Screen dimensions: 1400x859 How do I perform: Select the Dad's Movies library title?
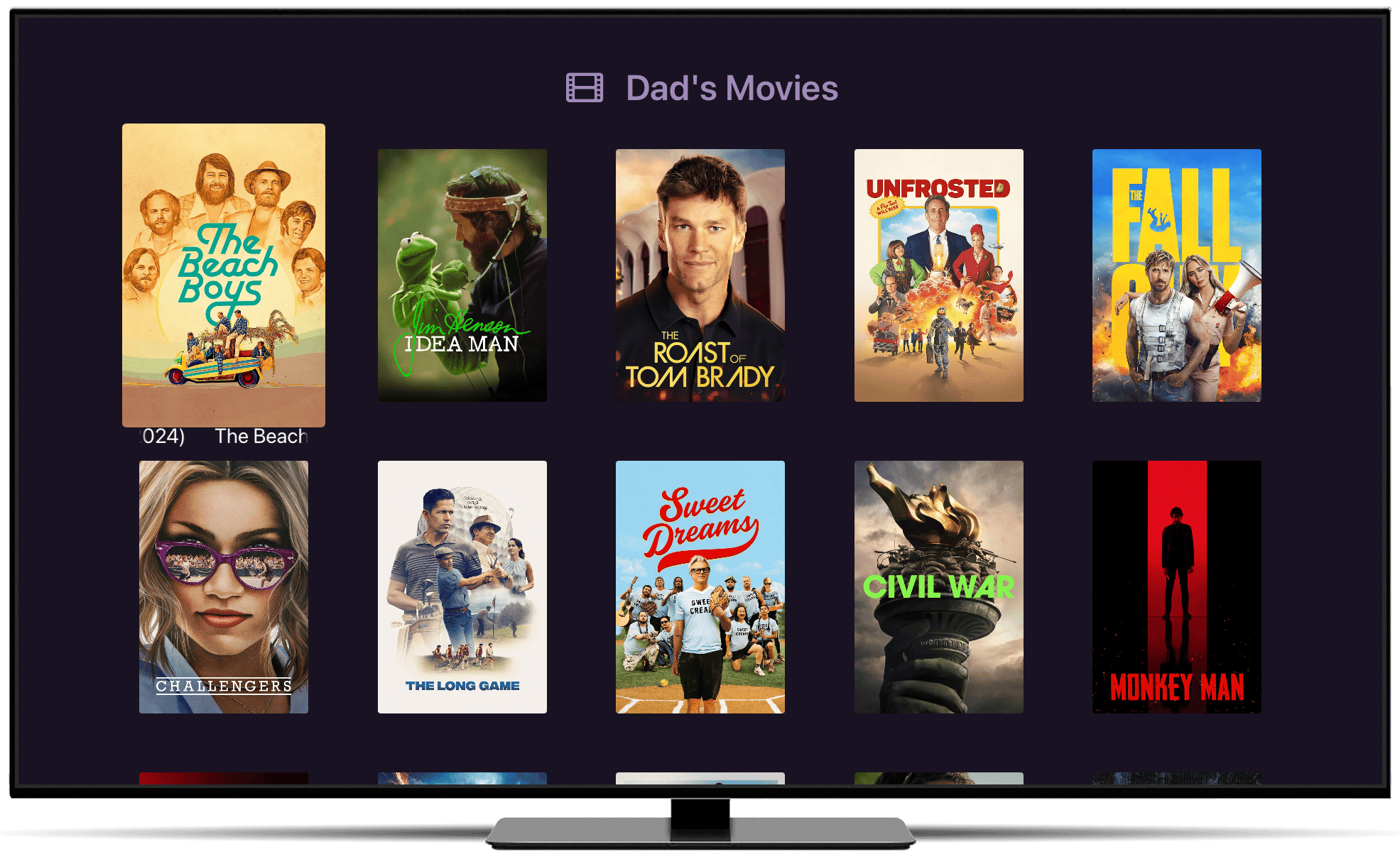pyautogui.click(x=732, y=88)
